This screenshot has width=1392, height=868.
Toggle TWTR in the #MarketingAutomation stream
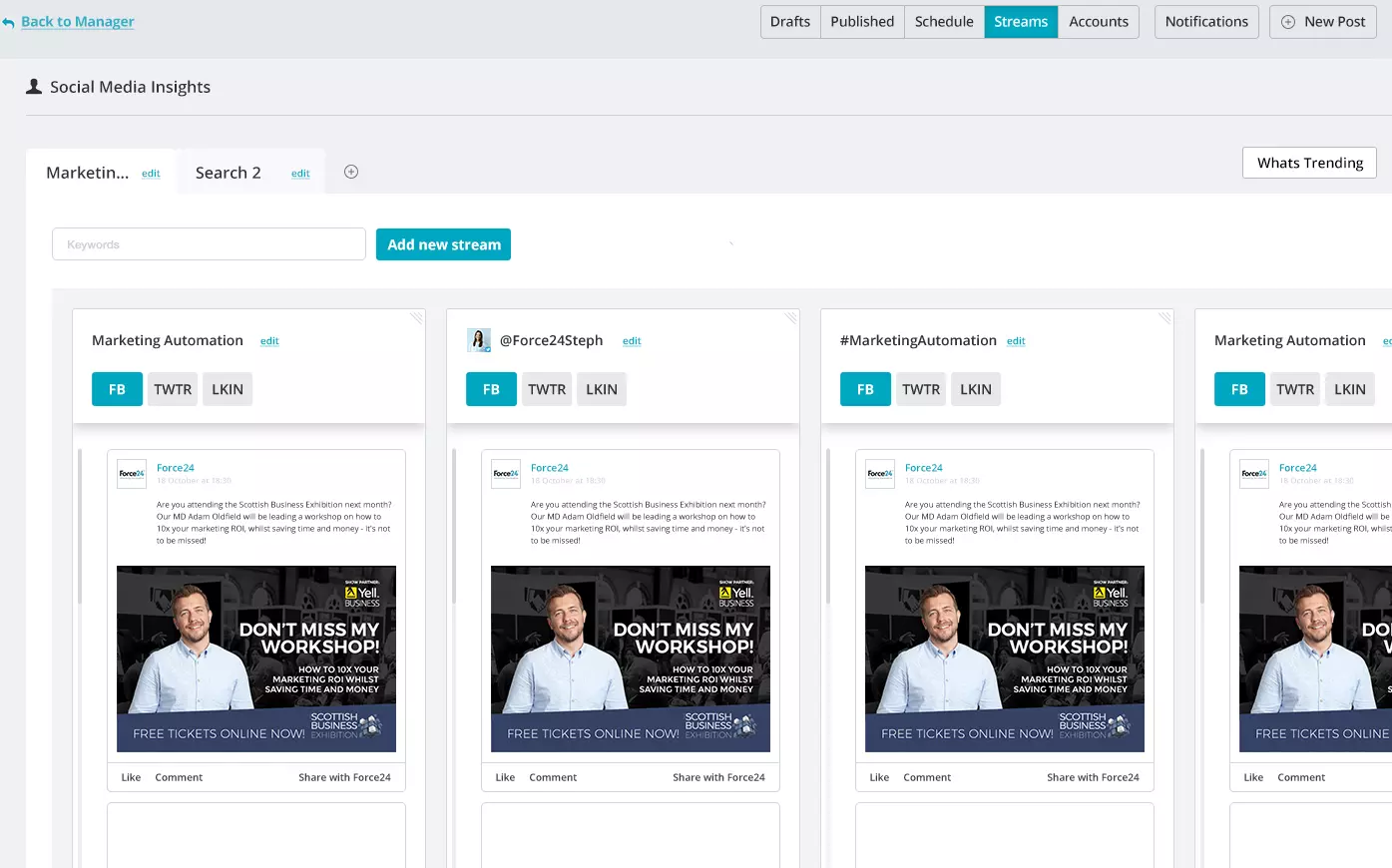(x=921, y=389)
